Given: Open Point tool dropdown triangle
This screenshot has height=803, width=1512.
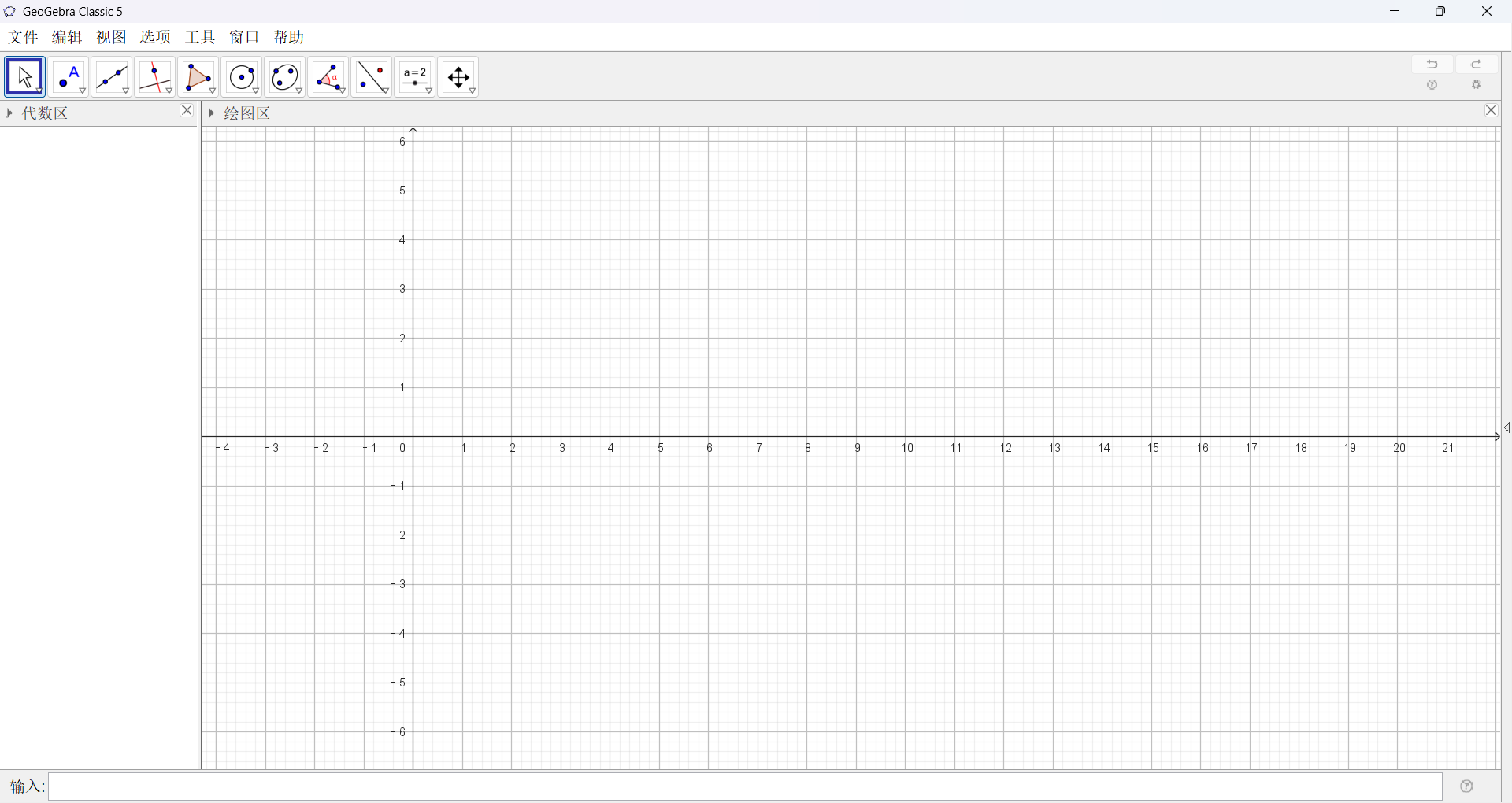Looking at the screenshot, I should coord(83,91).
